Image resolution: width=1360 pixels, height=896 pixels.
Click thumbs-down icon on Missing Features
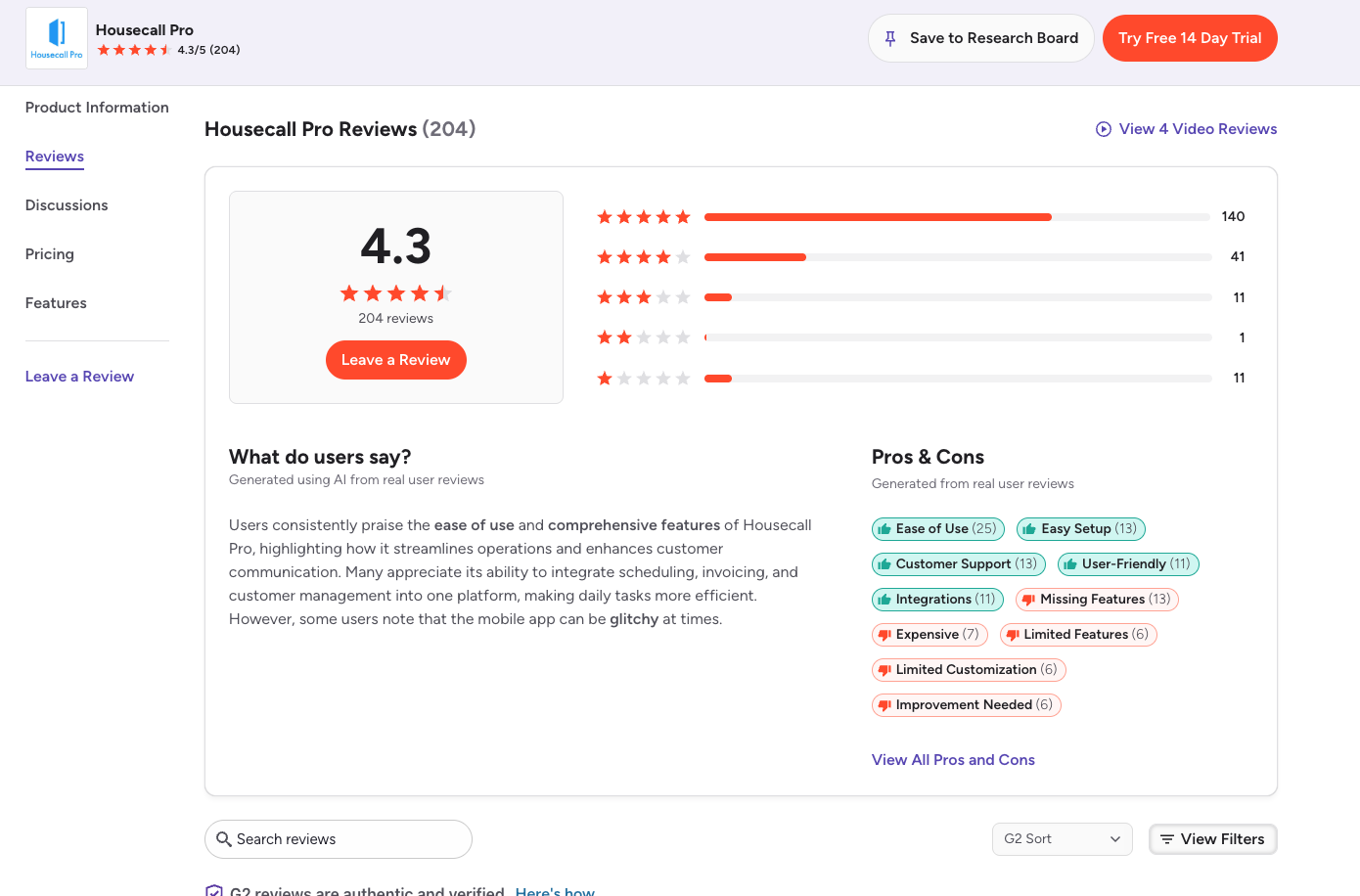click(1028, 601)
